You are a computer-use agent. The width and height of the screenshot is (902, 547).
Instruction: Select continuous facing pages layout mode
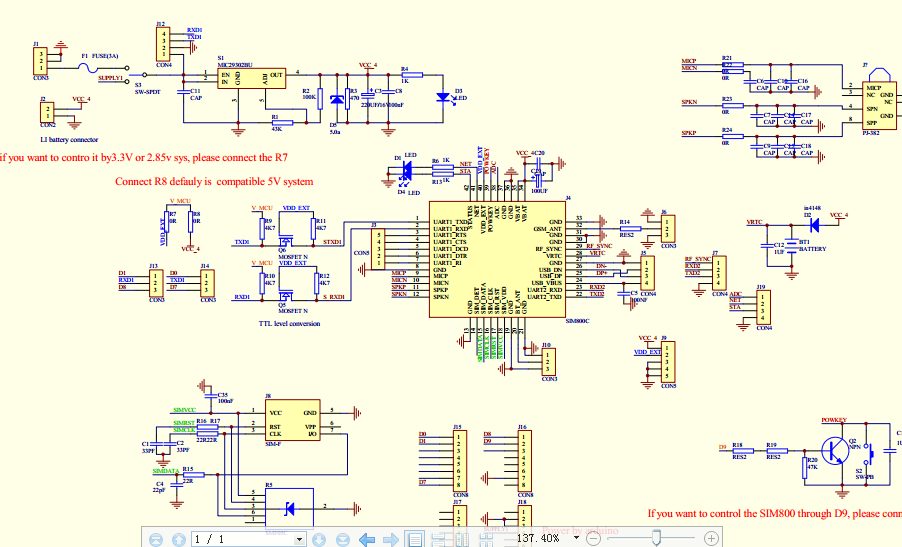tap(486, 540)
